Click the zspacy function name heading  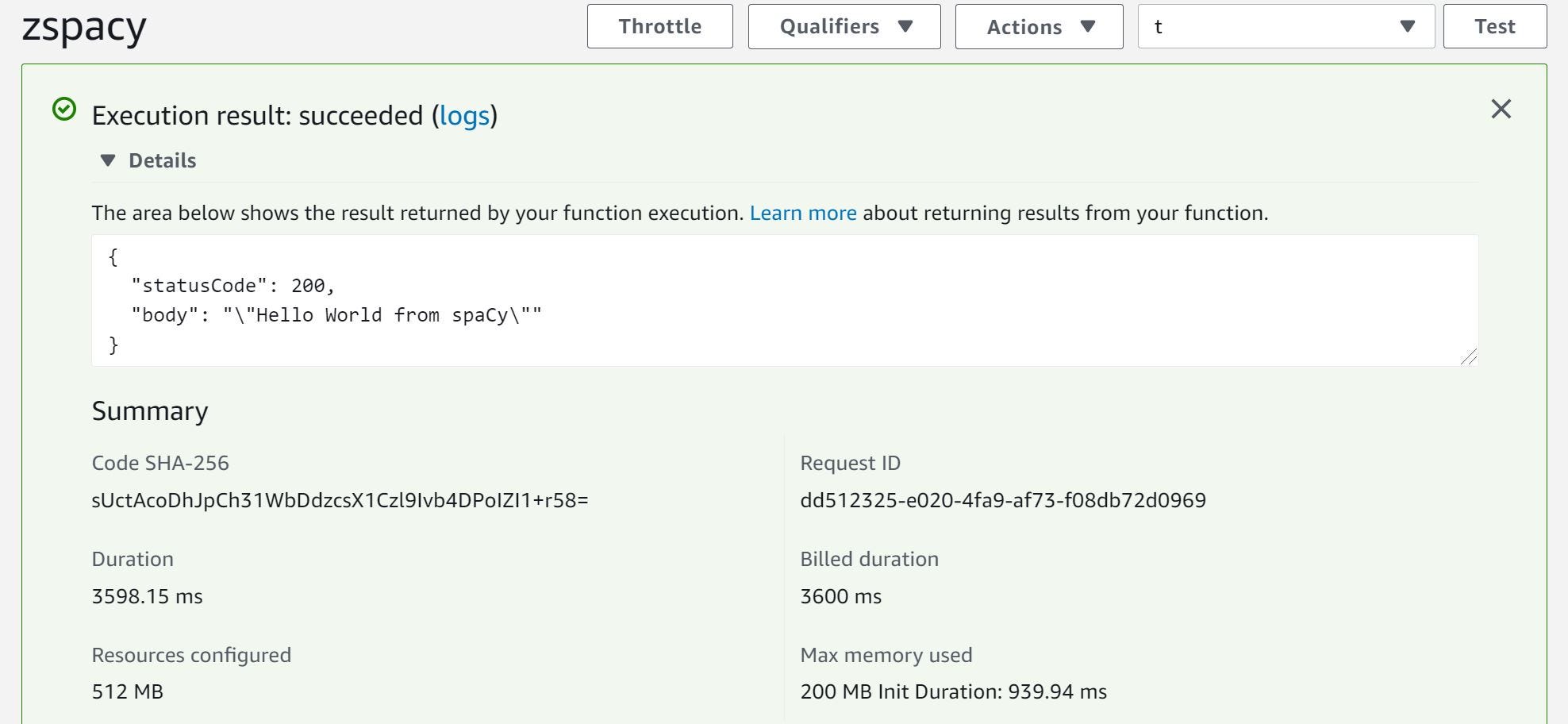point(84,29)
